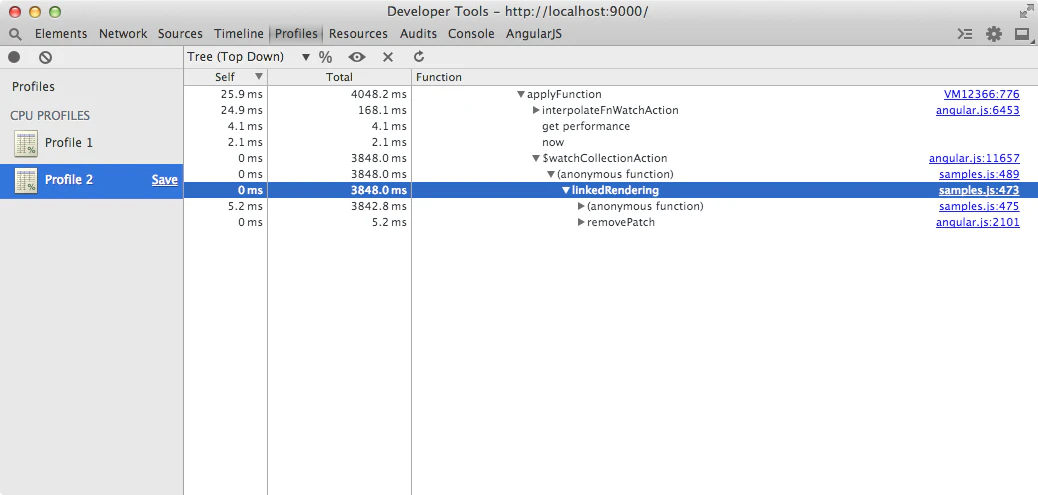Select Profile 2 in sidebar
Image resolution: width=1038 pixels, height=495 pixels.
(x=91, y=180)
